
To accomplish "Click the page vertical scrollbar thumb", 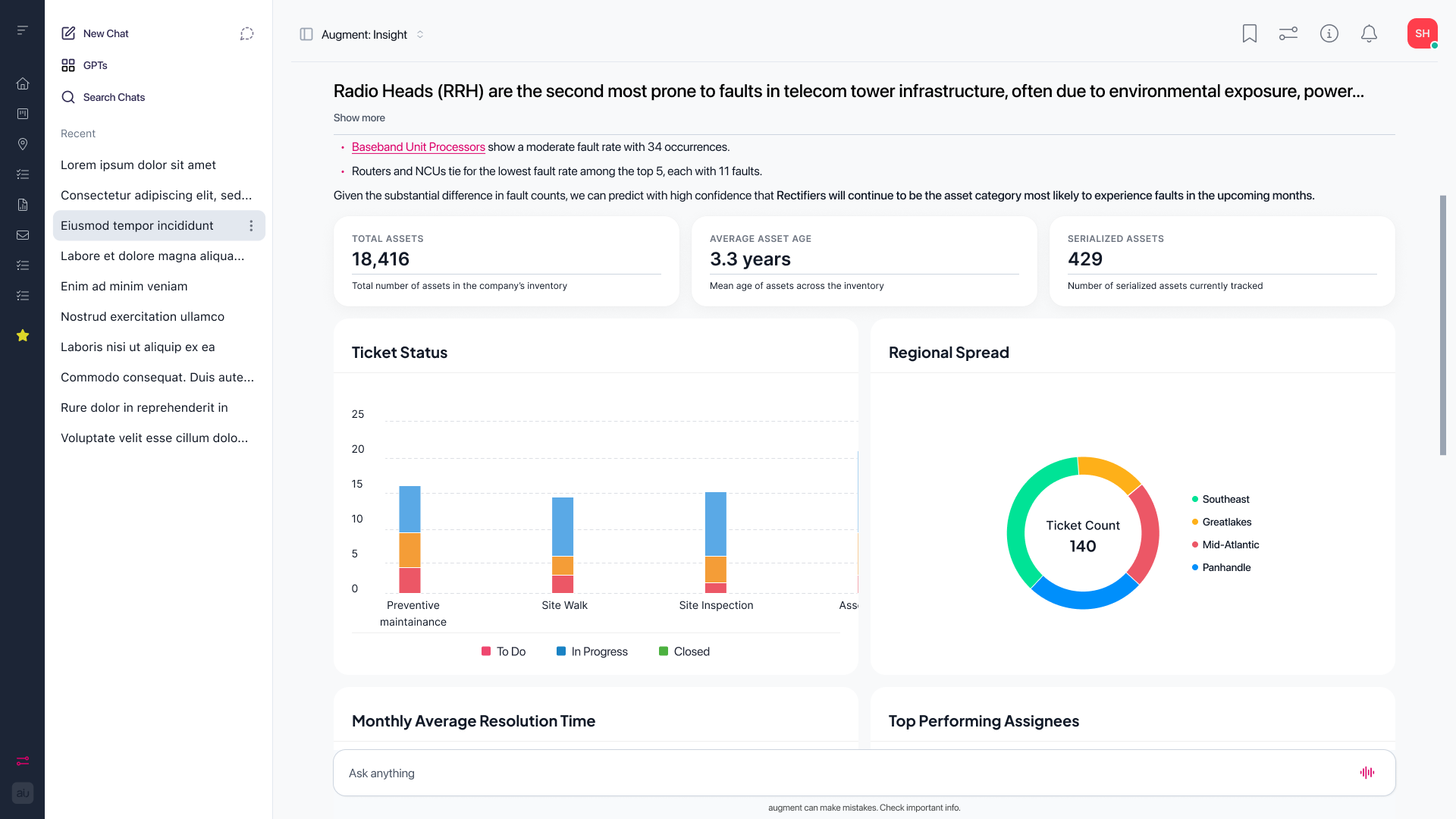I will click(1443, 325).
